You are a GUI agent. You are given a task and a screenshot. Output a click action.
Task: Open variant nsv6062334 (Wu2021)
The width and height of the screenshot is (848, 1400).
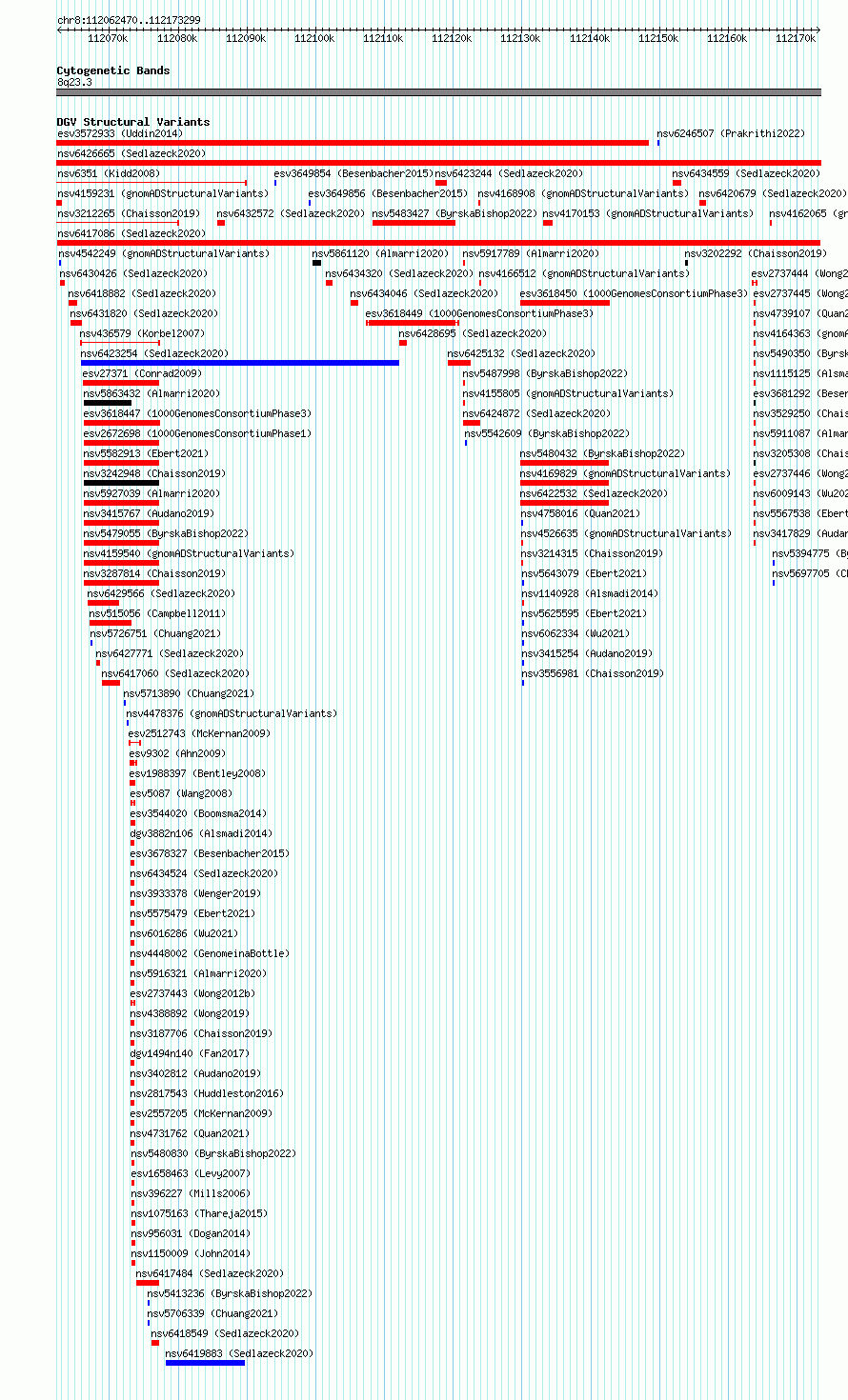(x=575, y=633)
